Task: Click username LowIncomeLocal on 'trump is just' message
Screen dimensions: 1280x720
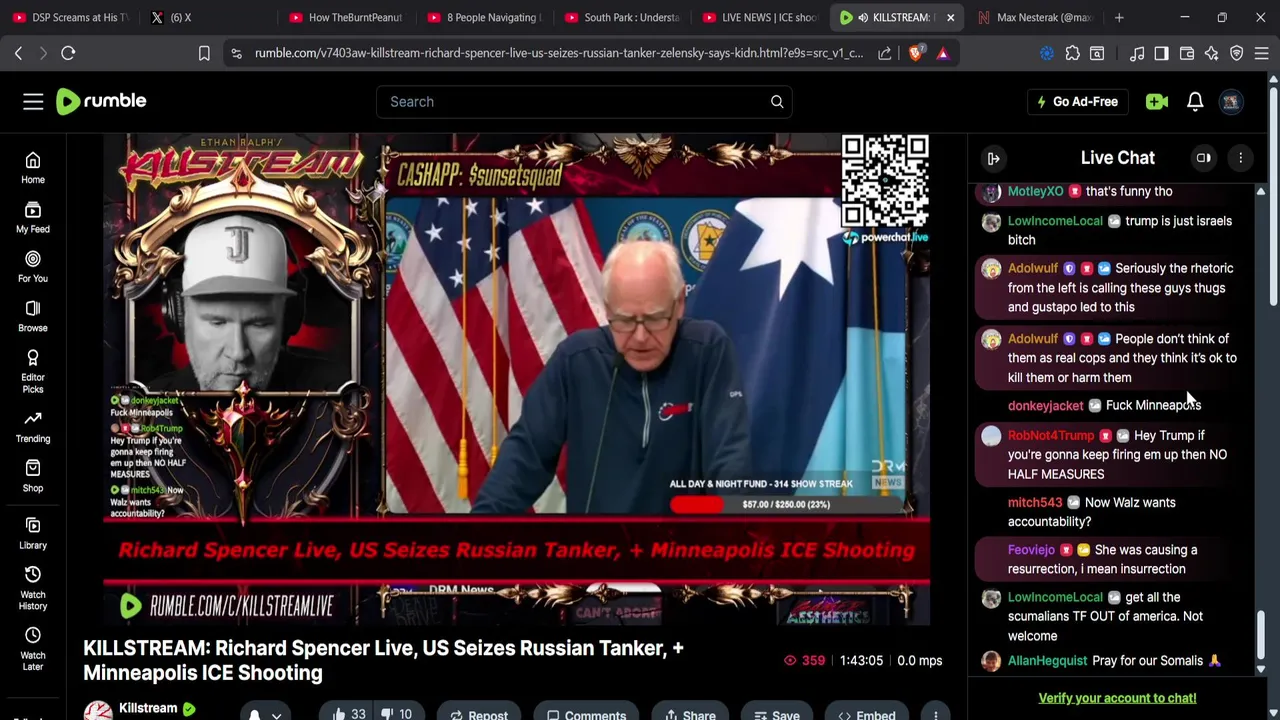Action: 1055,221
